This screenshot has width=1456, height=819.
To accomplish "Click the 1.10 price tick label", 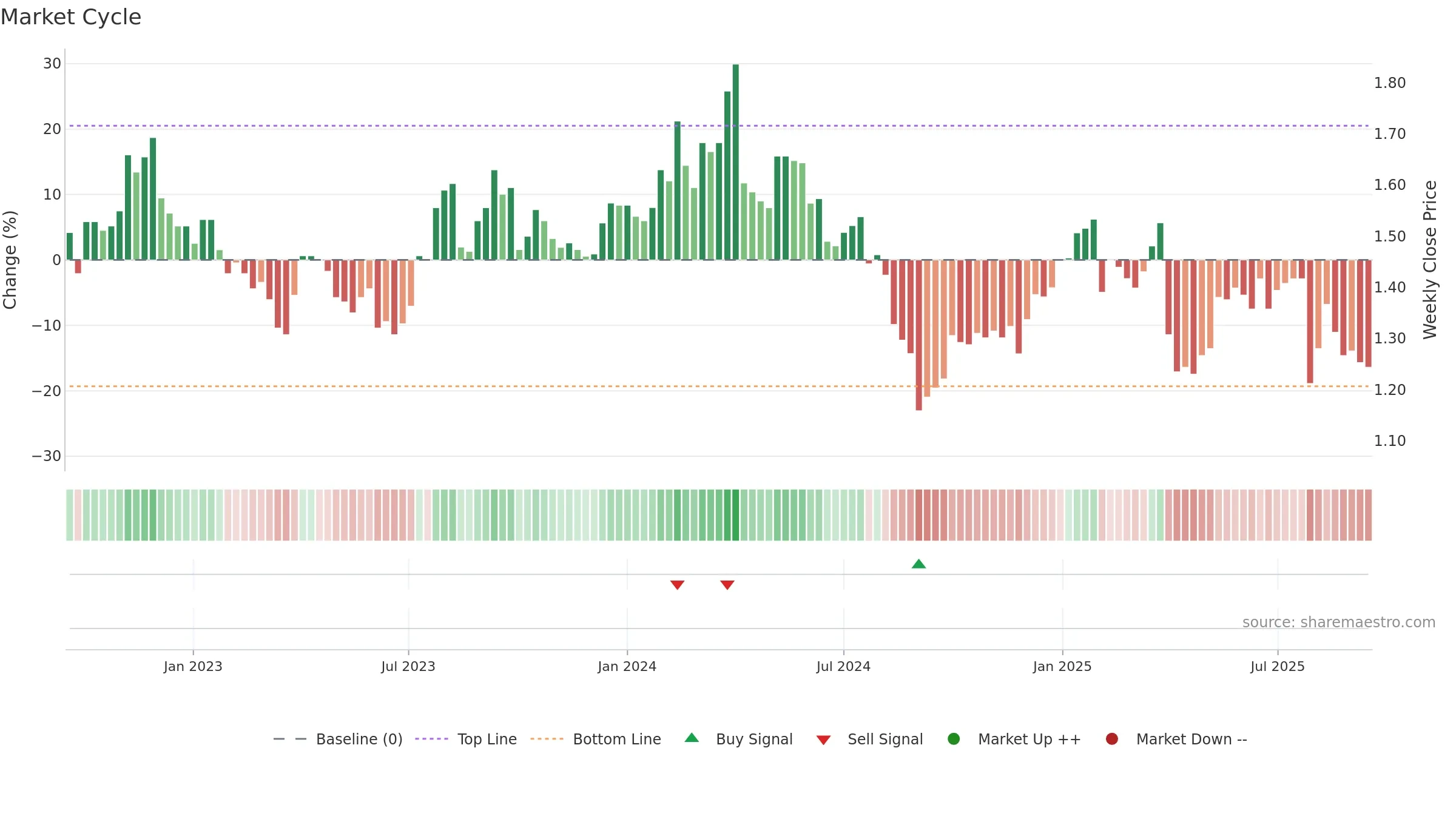I will 1390,441.
